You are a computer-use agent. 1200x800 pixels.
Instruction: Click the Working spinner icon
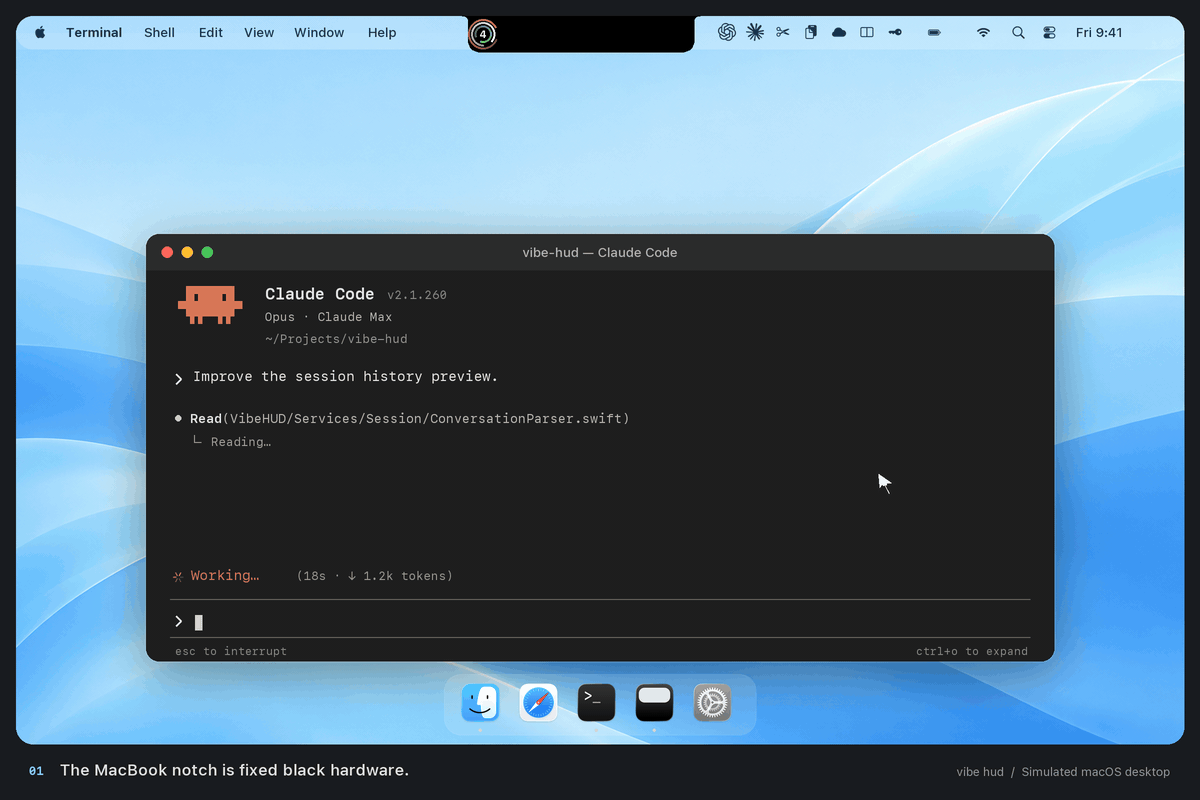tap(178, 576)
